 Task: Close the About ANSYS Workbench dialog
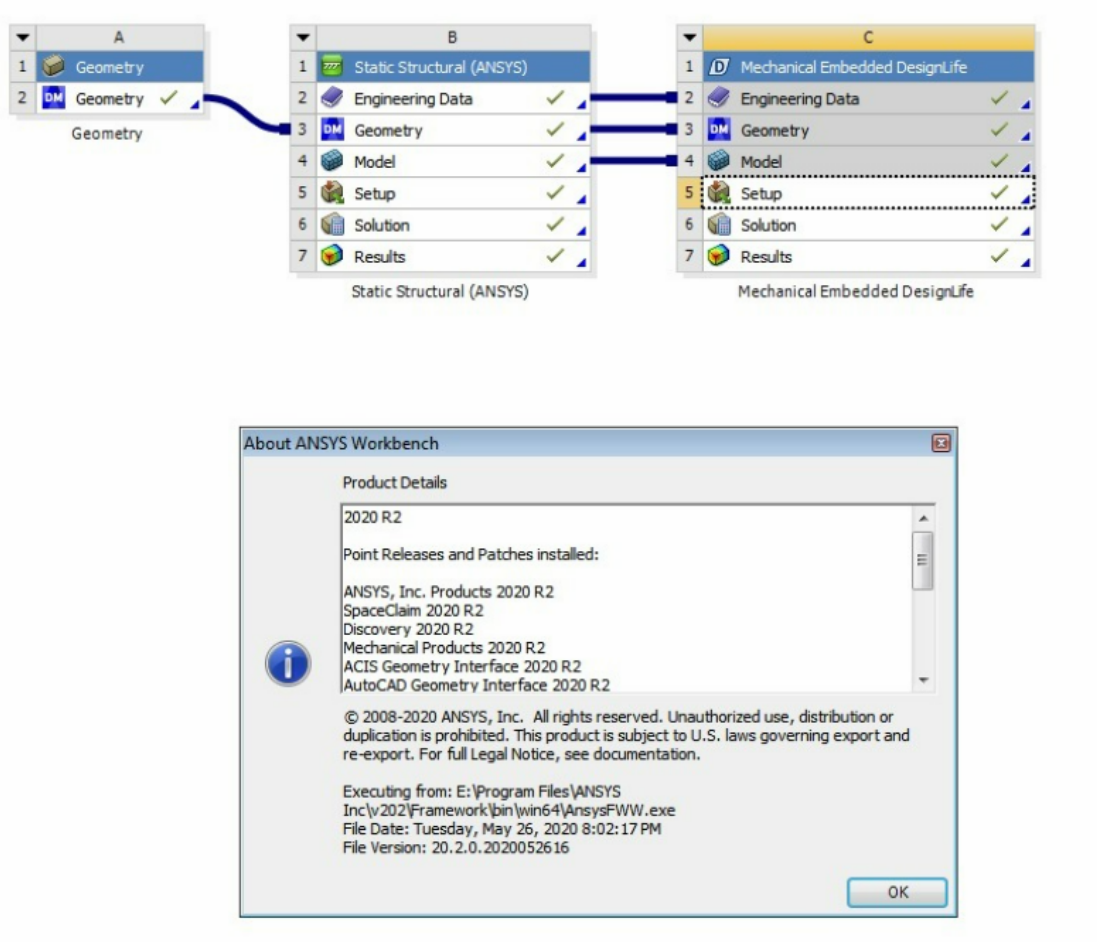coord(940,443)
